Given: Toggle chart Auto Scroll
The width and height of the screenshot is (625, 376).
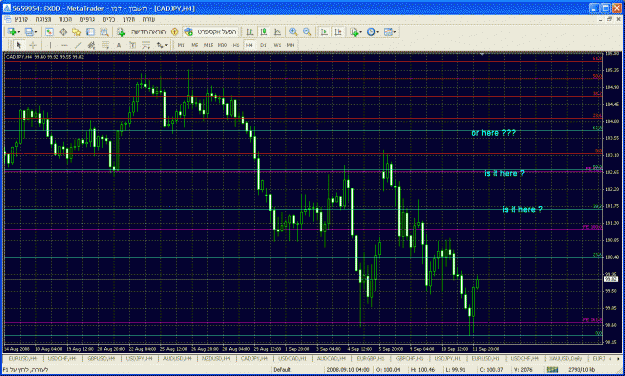Looking at the screenshot, I should click(x=324, y=32).
